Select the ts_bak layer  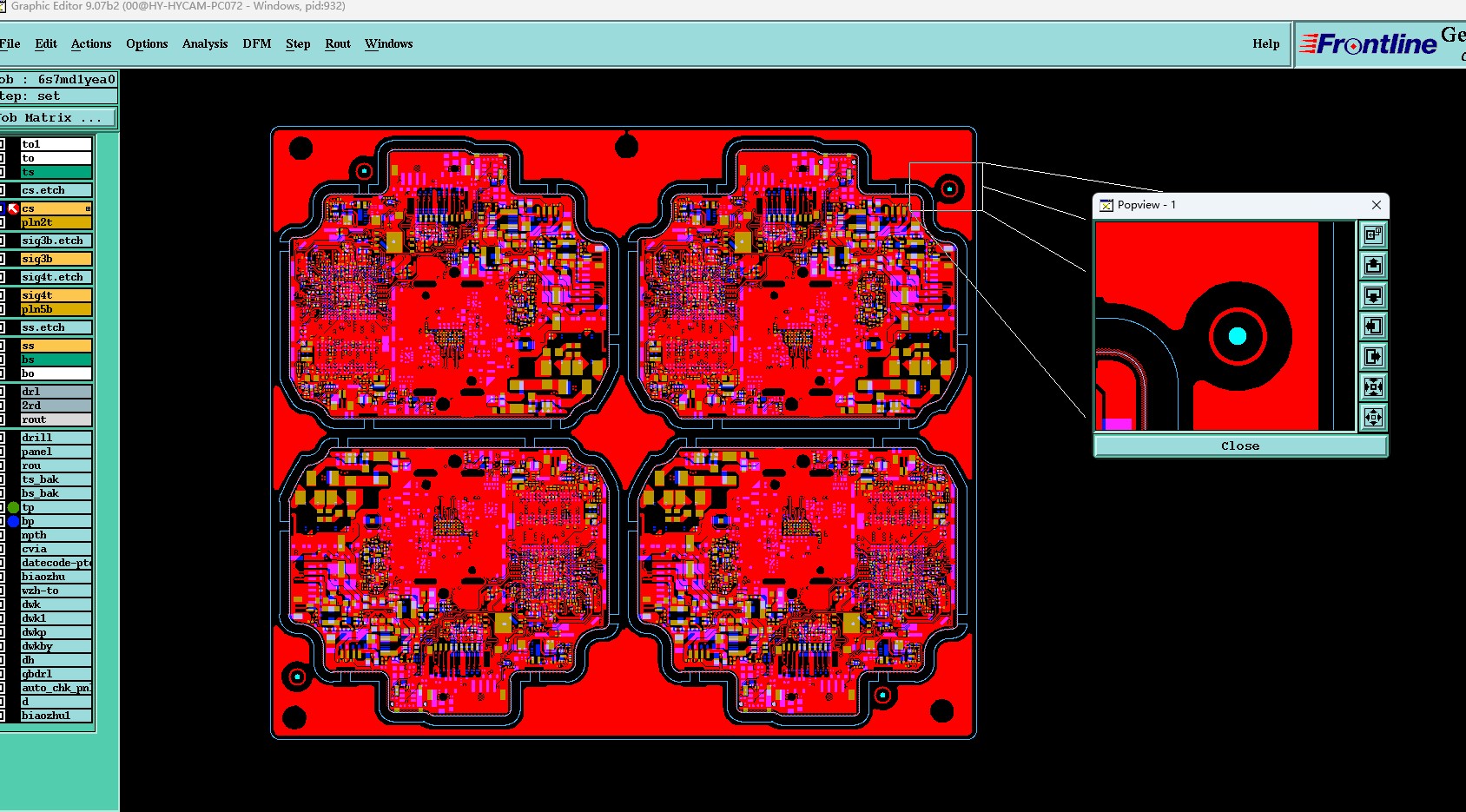tap(56, 479)
